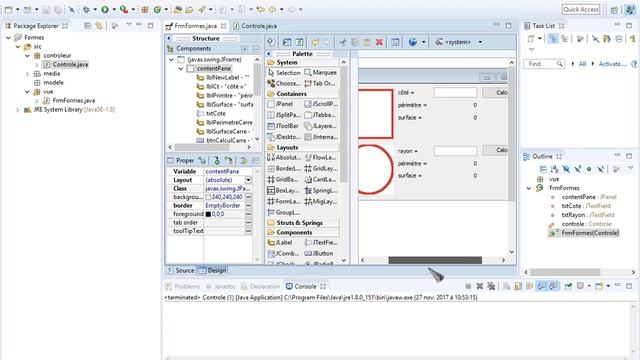Toggle Hide Fields in Outline toolbar
The width and height of the screenshot is (640, 360).
pos(566,169)
